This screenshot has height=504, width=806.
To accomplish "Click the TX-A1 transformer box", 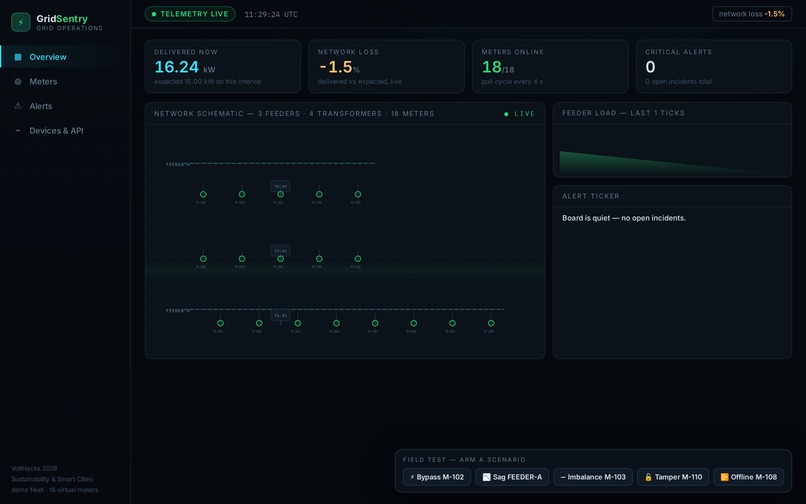I will [281, 186].
